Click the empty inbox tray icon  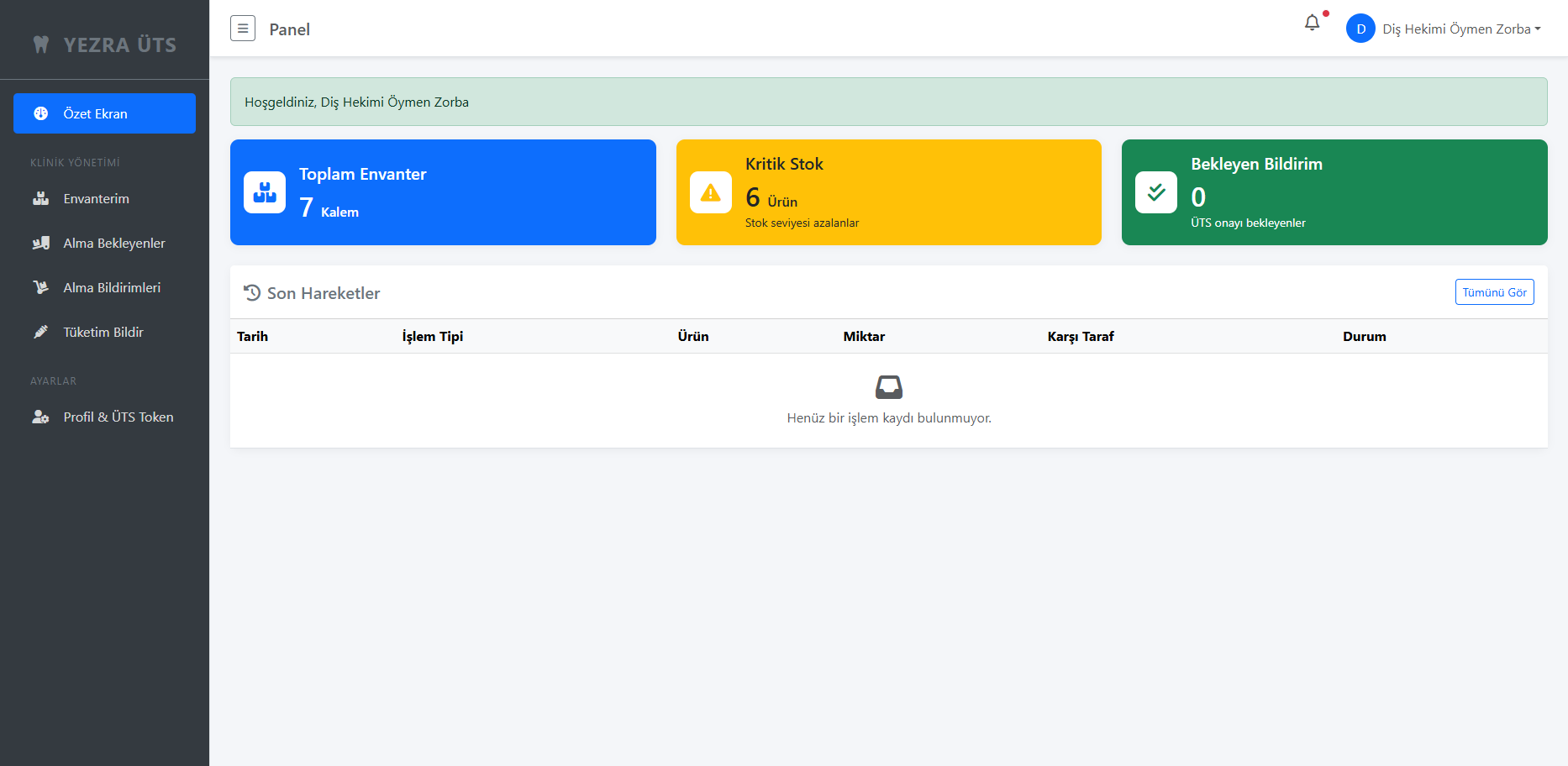[x=888, y=387]
